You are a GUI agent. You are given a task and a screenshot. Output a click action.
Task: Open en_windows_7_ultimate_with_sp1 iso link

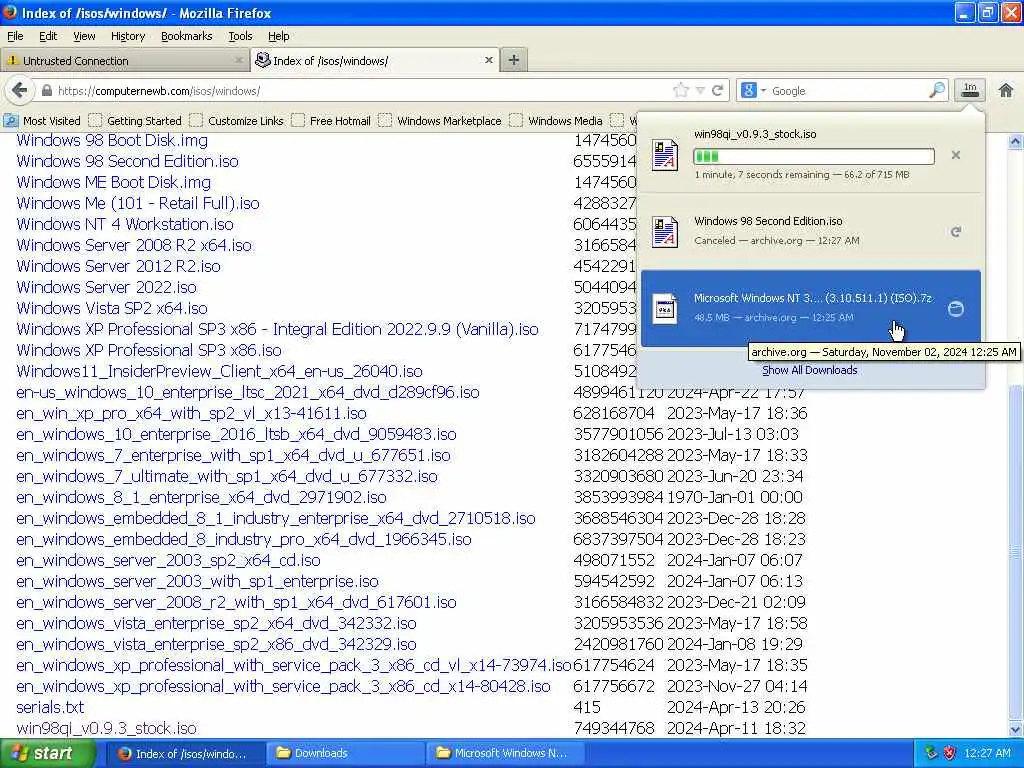click(227, 476)
